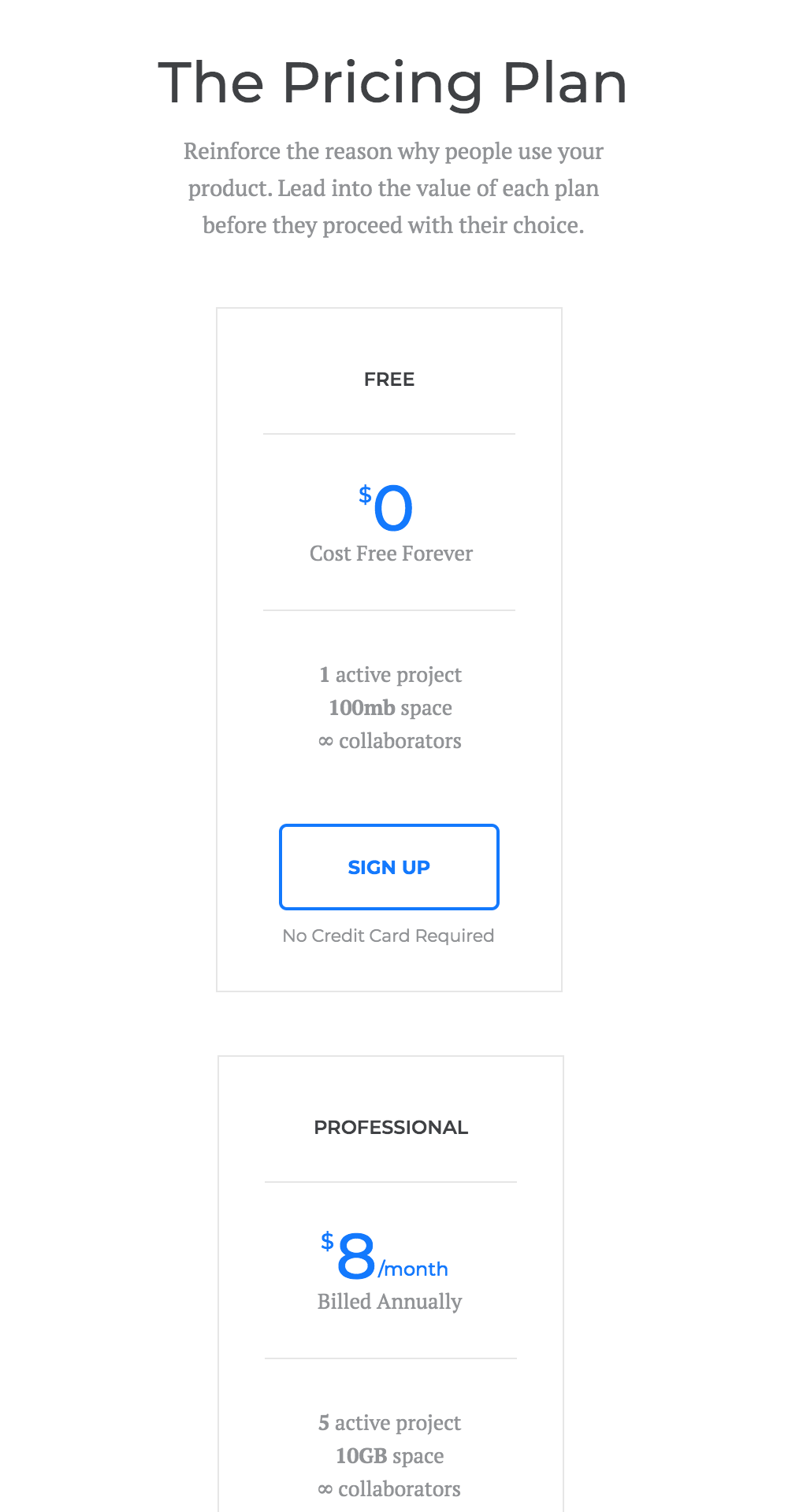
Task: Click the divider line above the $0 price
Action: pyautogui.click(x=389, y=433)
